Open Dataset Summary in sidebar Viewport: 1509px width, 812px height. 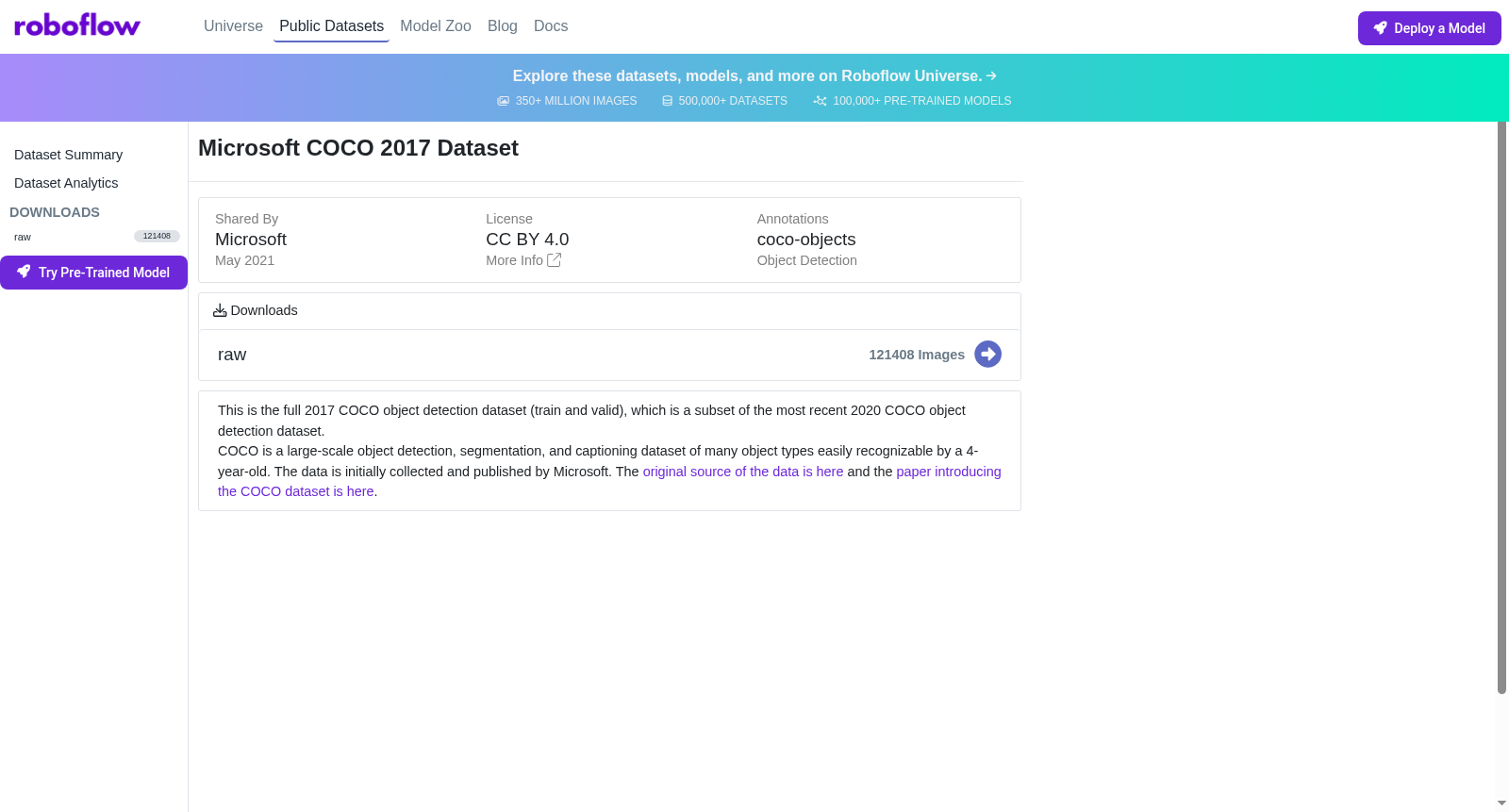click(x=68, y=155)
